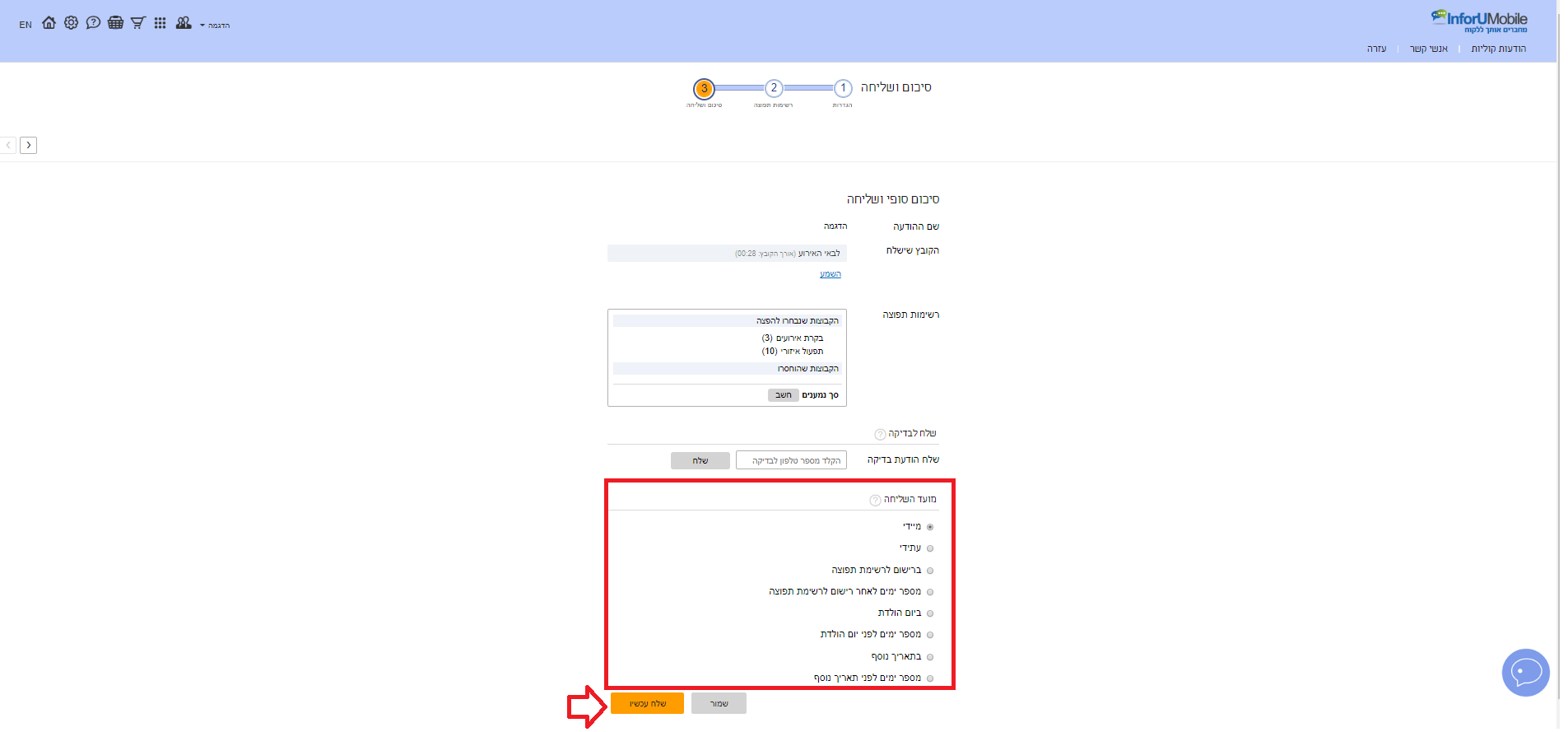Select the ביום הולדת radio option
Viewport: 1568px width, 732px height.
click(x=930, y=613)
